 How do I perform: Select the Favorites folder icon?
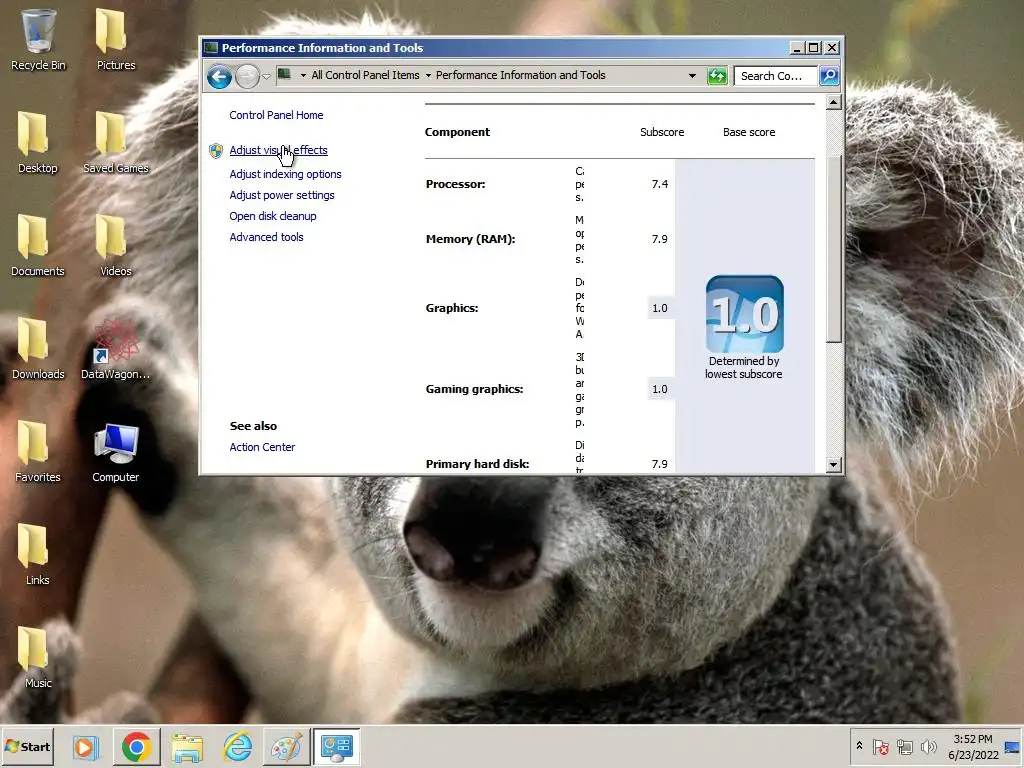pyautogui.click(x=37, y=453)
